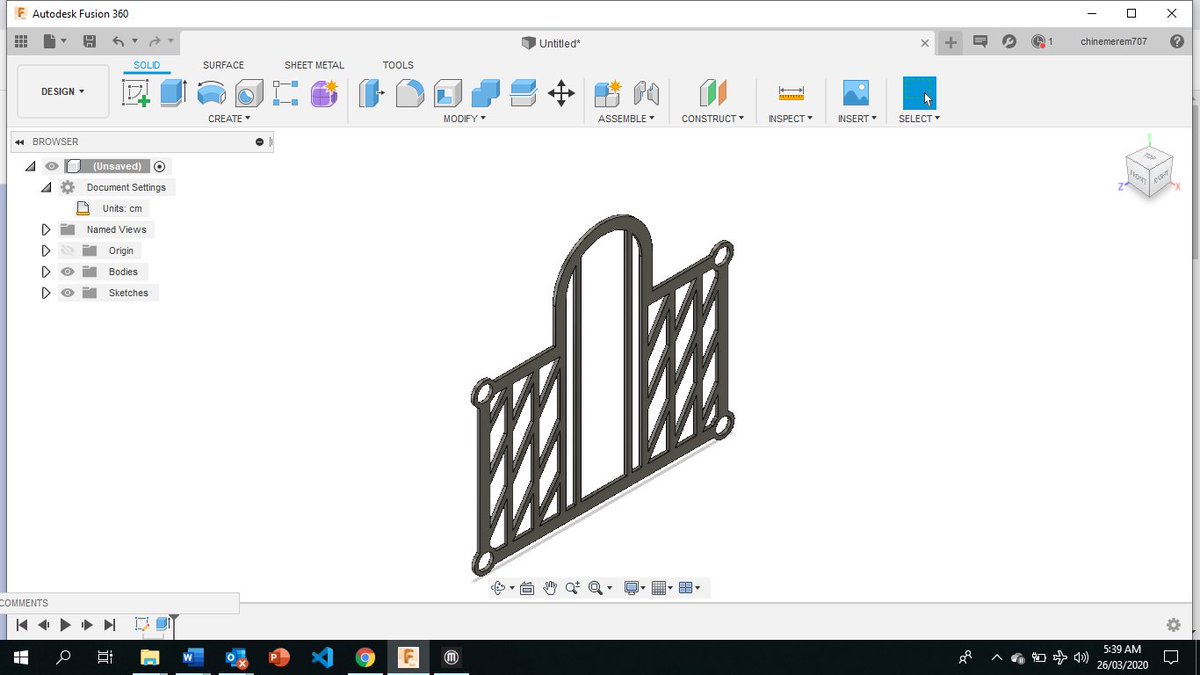Open the Grid and Snaps dropdown

click(662, 588)
